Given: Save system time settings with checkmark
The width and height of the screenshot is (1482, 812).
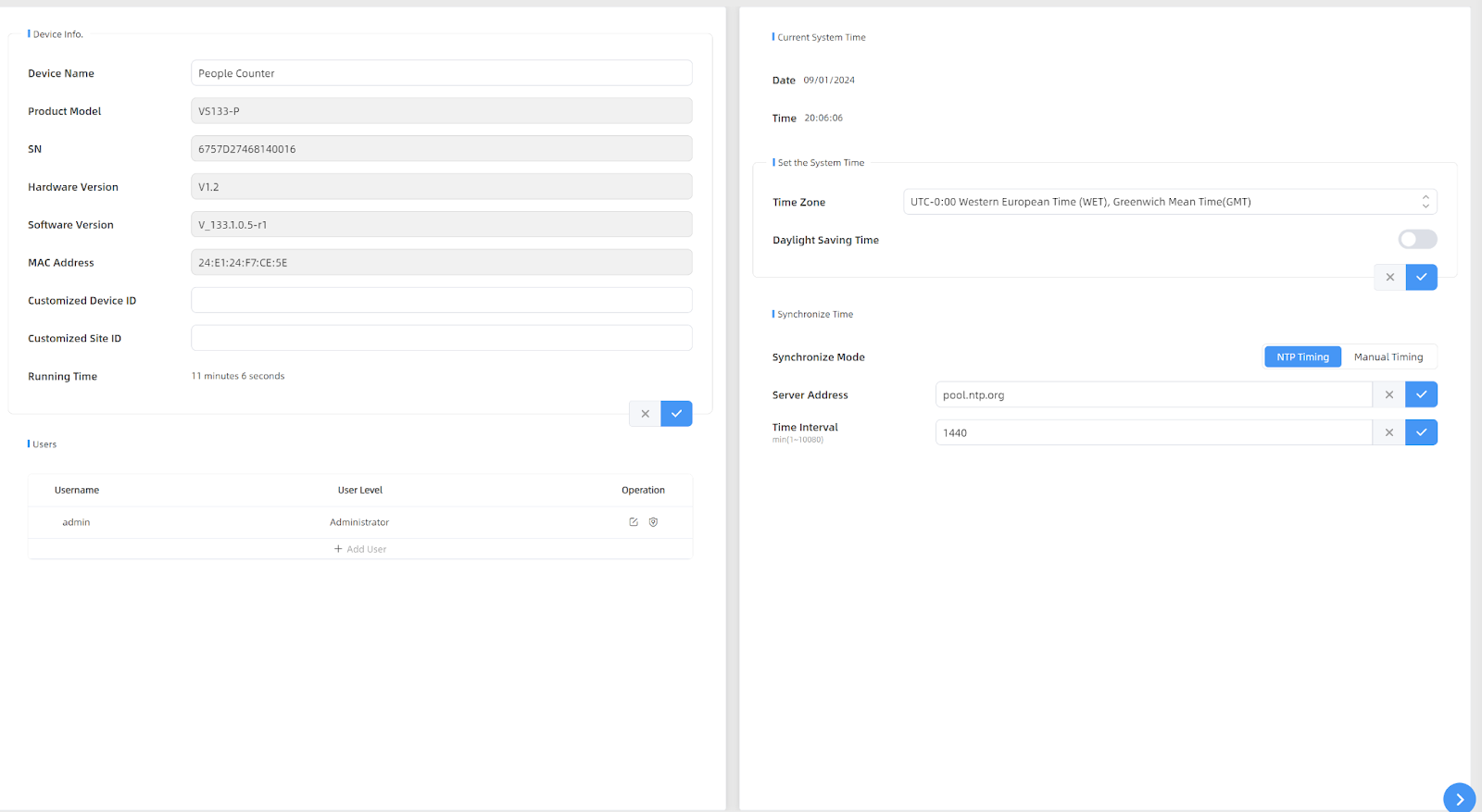Looking at the screenshot, I should click(1421, 277).
